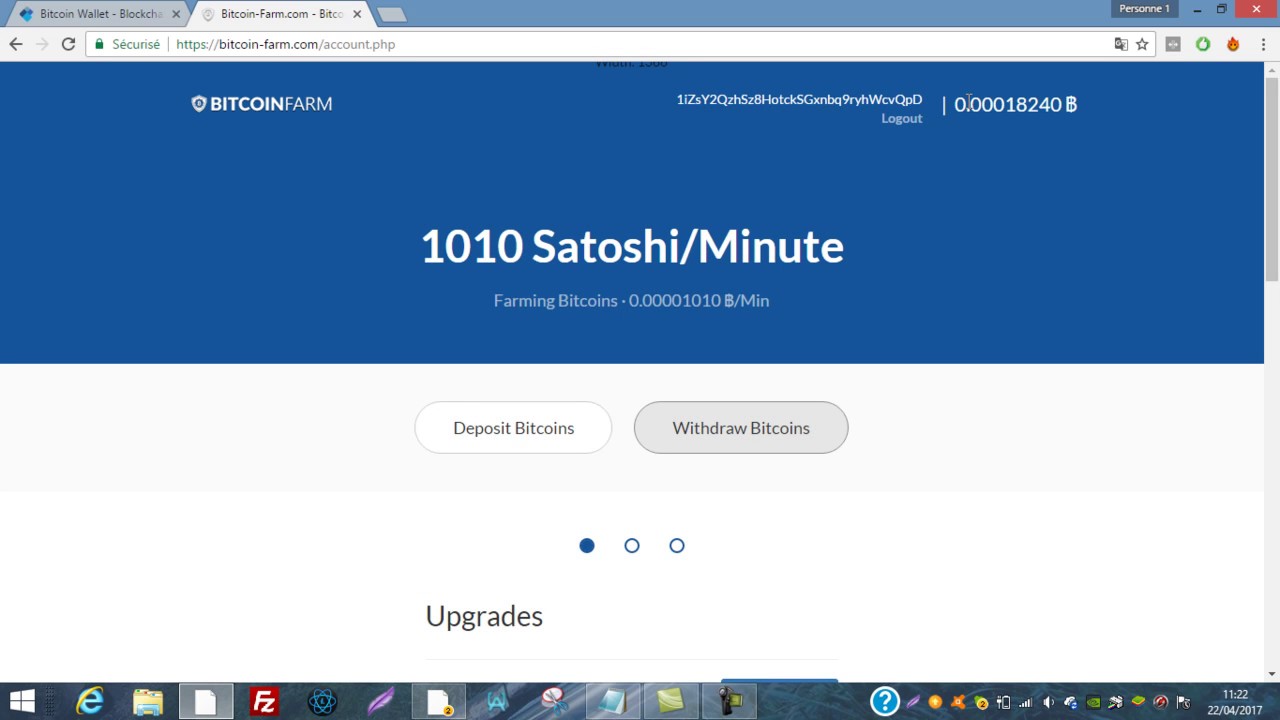Open the camcorder recorder taskbar app
Viewport: 1280px width, 720px height.
729,701
